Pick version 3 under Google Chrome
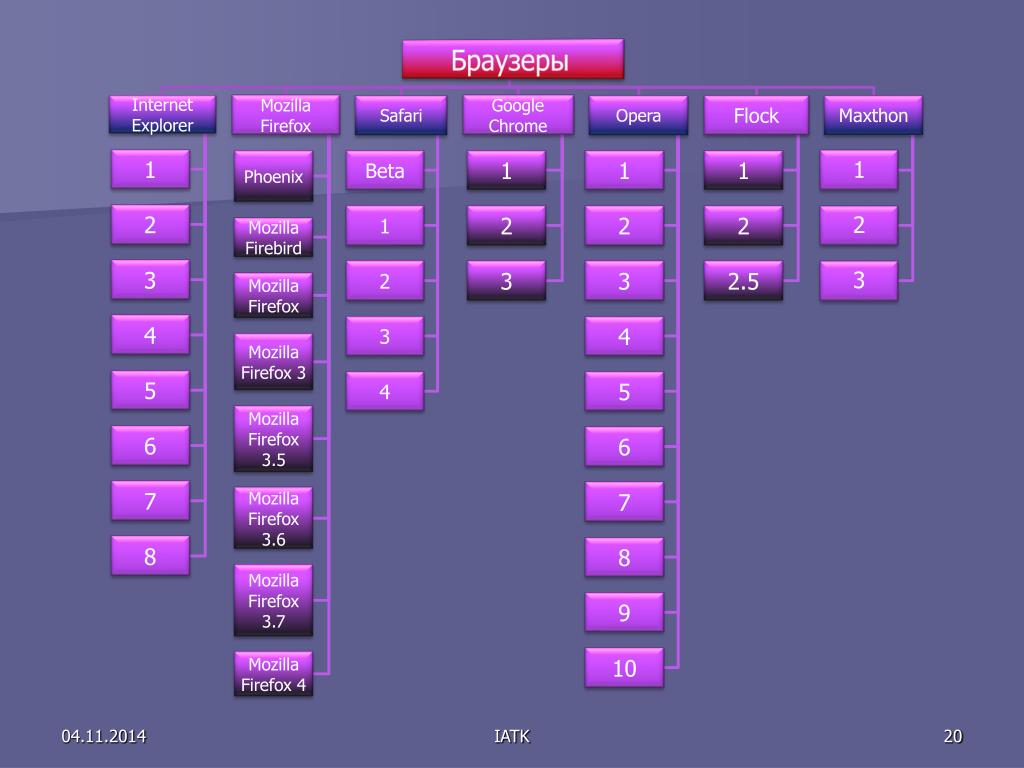1024x768 pixels. coord(506,281)
